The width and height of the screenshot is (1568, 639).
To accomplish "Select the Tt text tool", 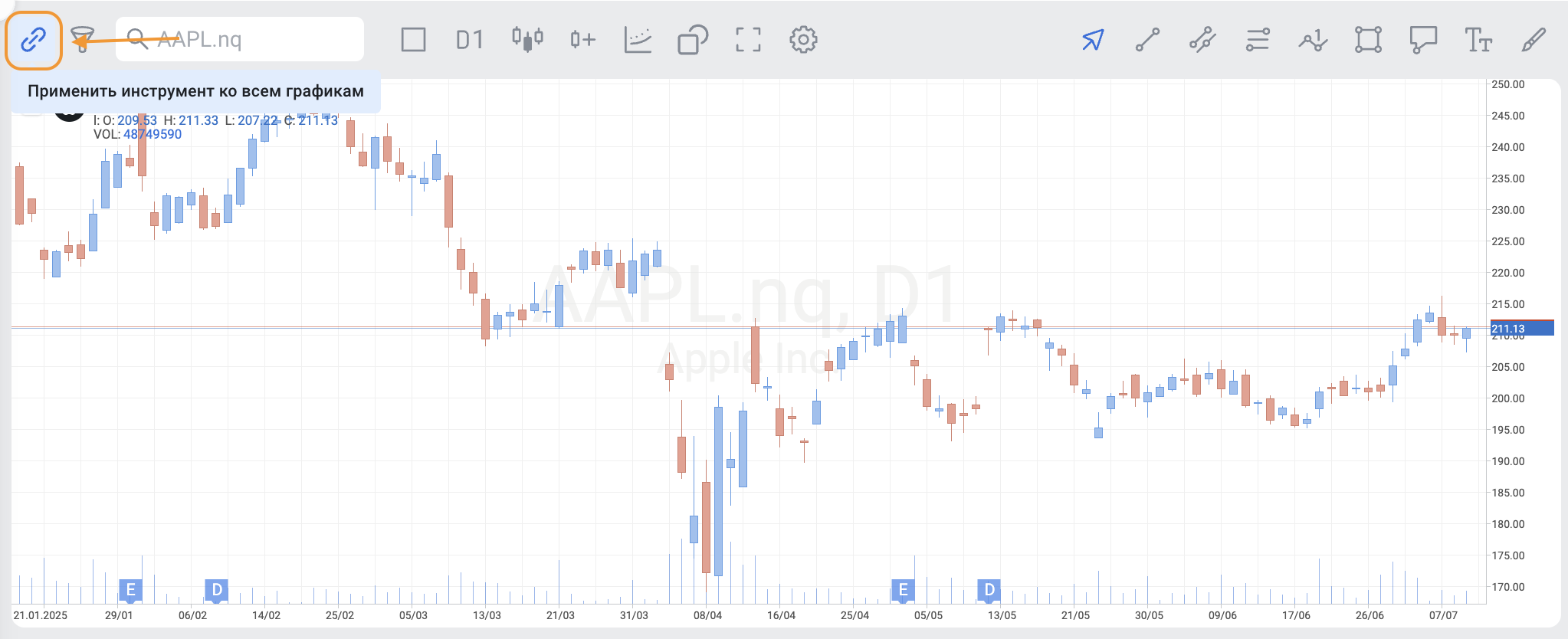I will pyautogui.click(x=1478, y=39).
